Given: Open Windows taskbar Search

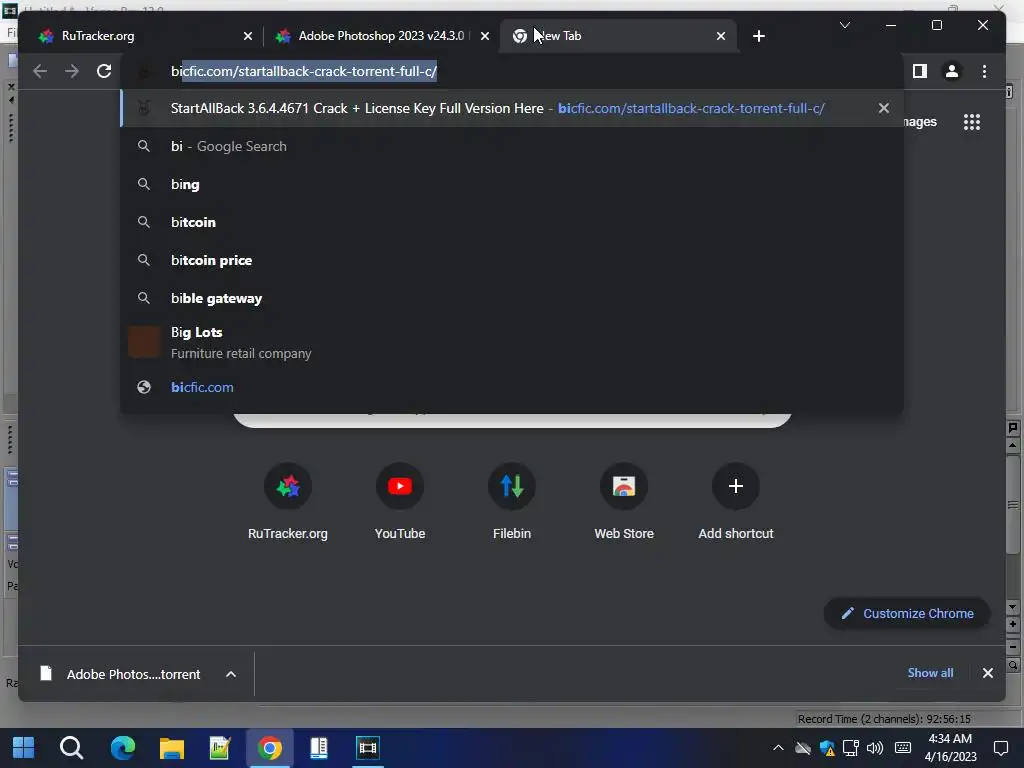Looking at the screenshot, I should (x=71, y=748).
